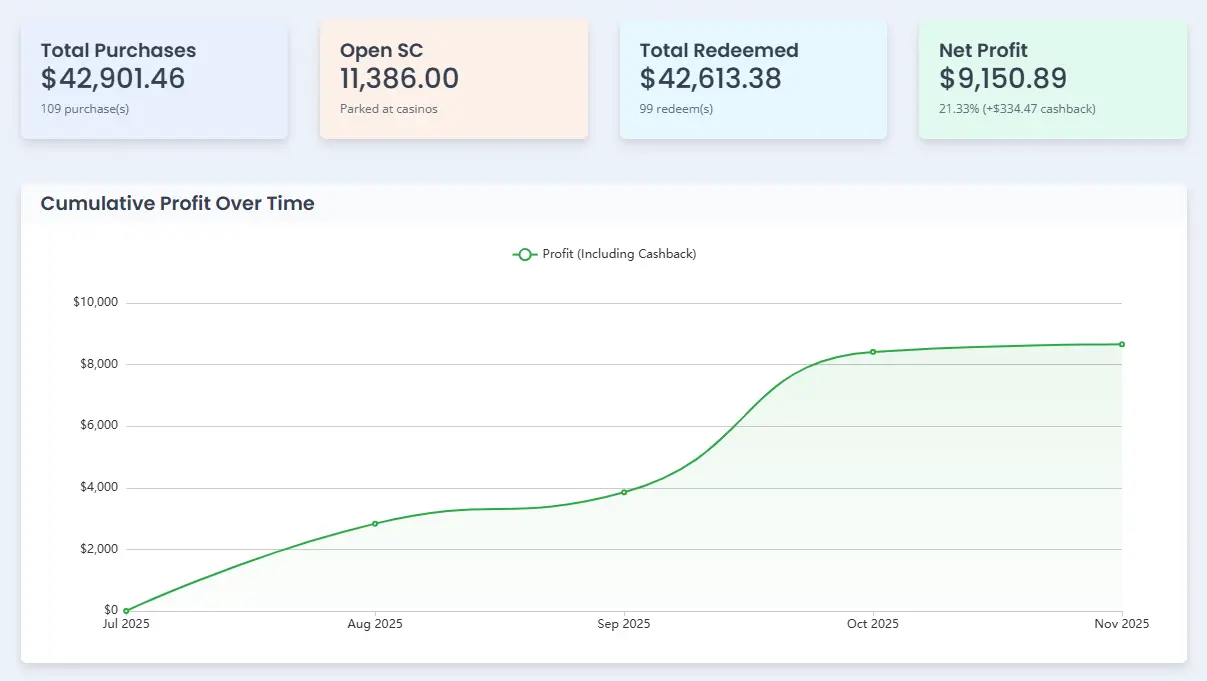Open the Open SC summary card
This screenshot has width=1207, height=681.
[453, 78]
